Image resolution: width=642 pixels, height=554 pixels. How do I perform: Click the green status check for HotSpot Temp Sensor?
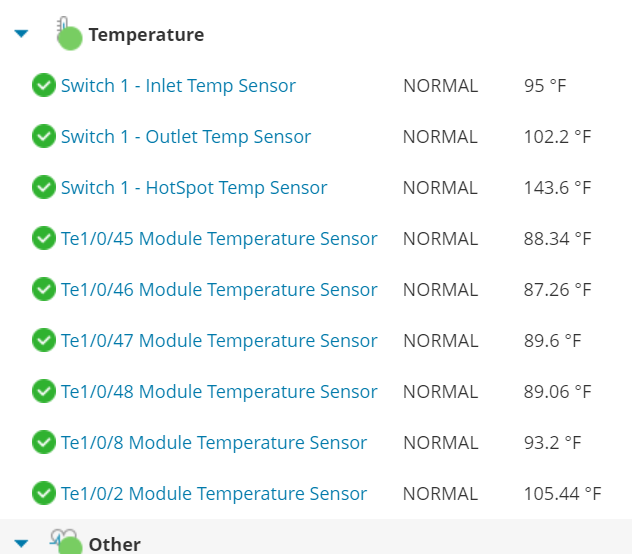[44, 187]
